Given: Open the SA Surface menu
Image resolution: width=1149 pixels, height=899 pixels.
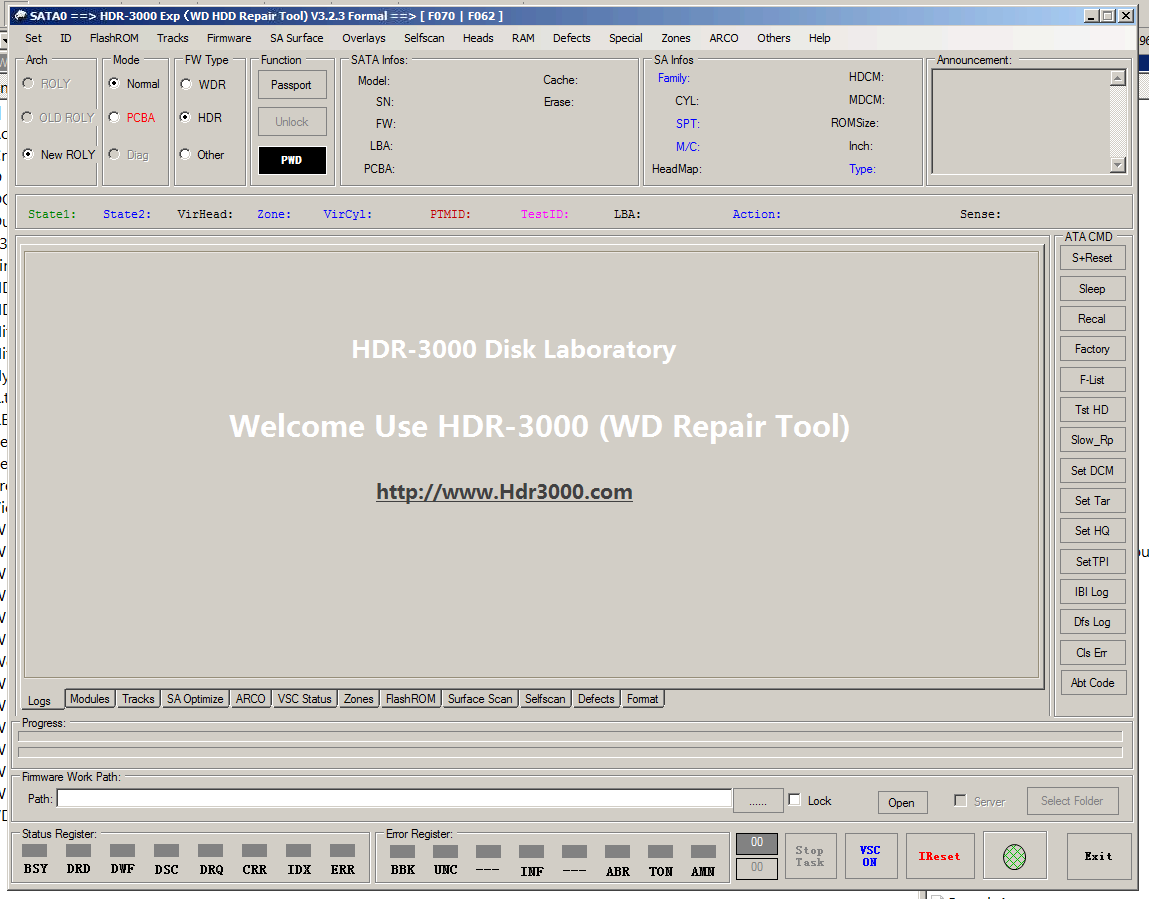Looking at the screenshot, I should click(x=297, y=38).
